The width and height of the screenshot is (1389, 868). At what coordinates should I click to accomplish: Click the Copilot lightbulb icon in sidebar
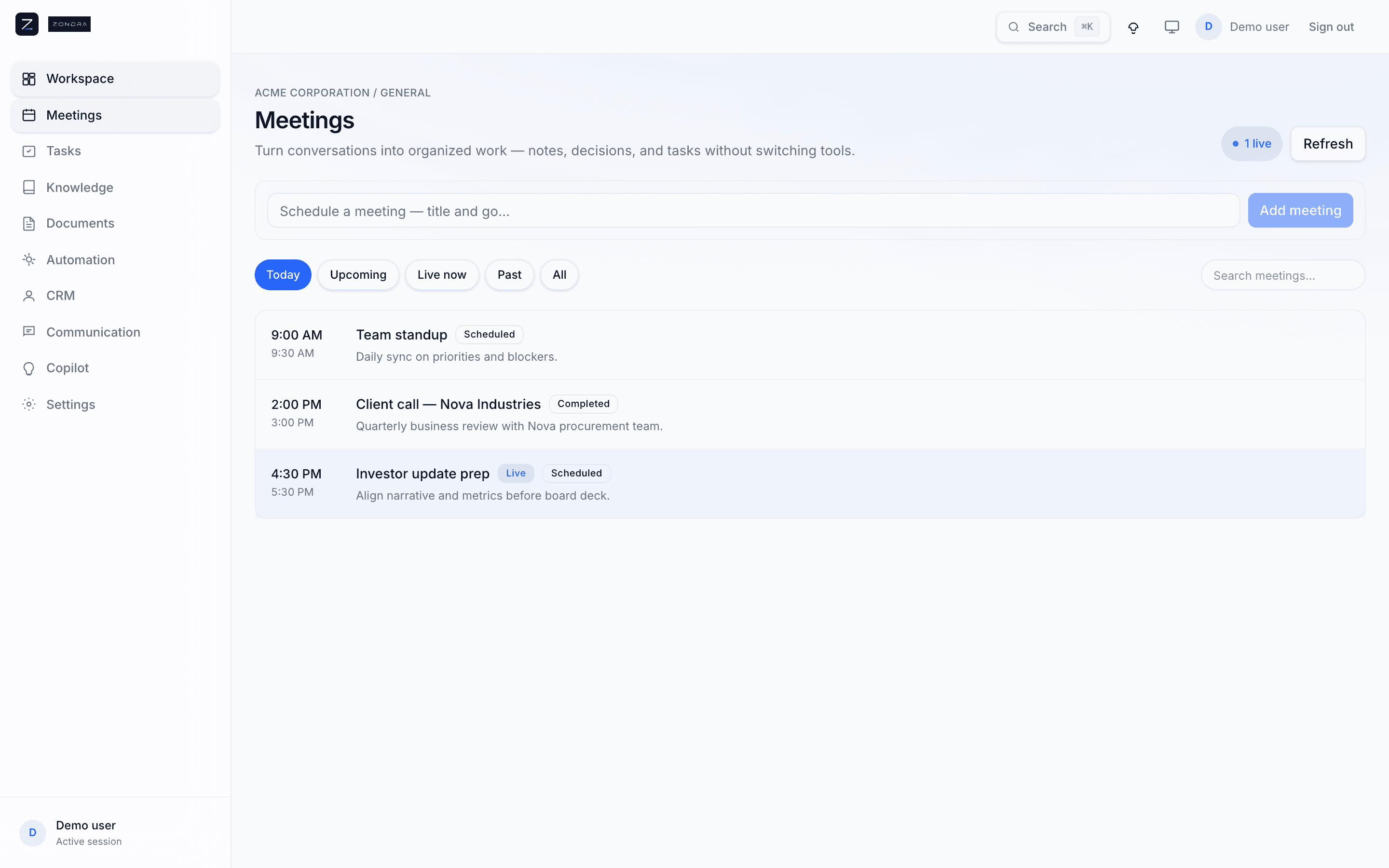click(29, 368)
